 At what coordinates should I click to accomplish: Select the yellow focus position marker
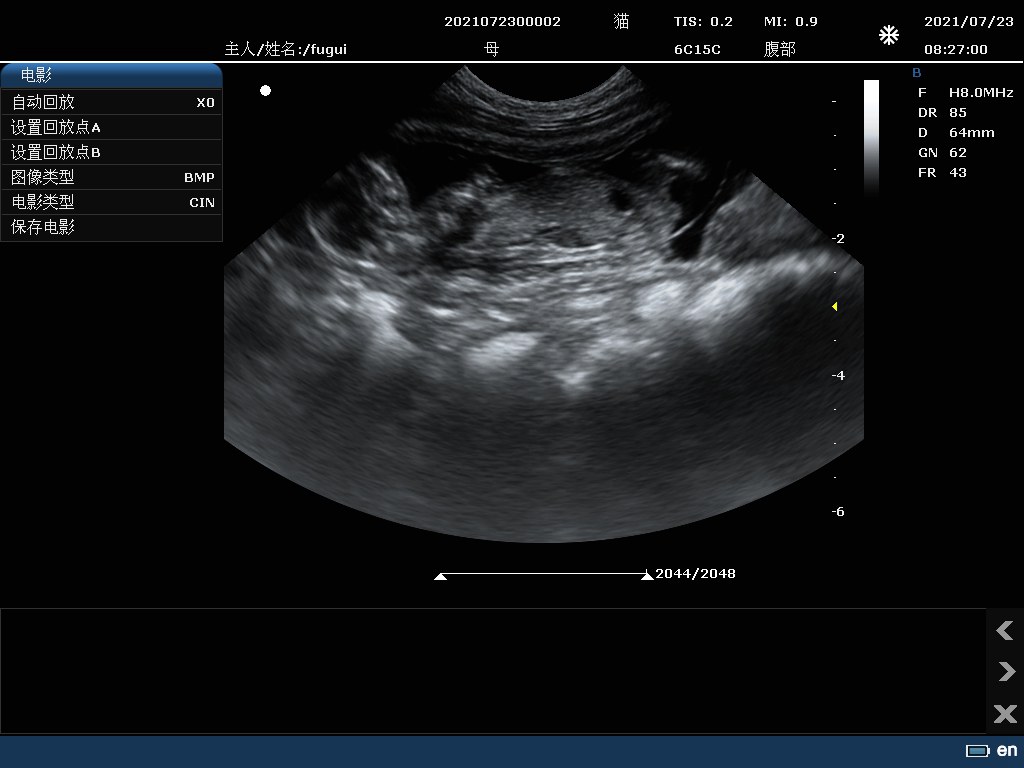[x=835, y=306]
